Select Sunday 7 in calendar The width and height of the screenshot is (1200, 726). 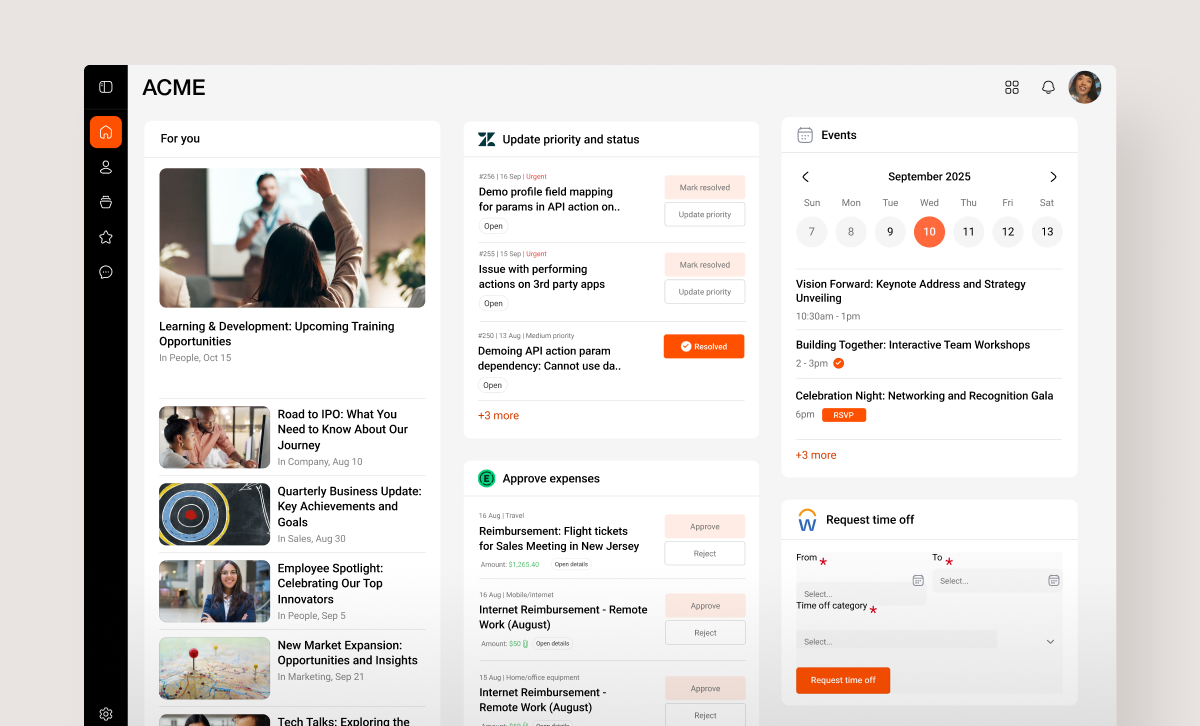point(812,232)
